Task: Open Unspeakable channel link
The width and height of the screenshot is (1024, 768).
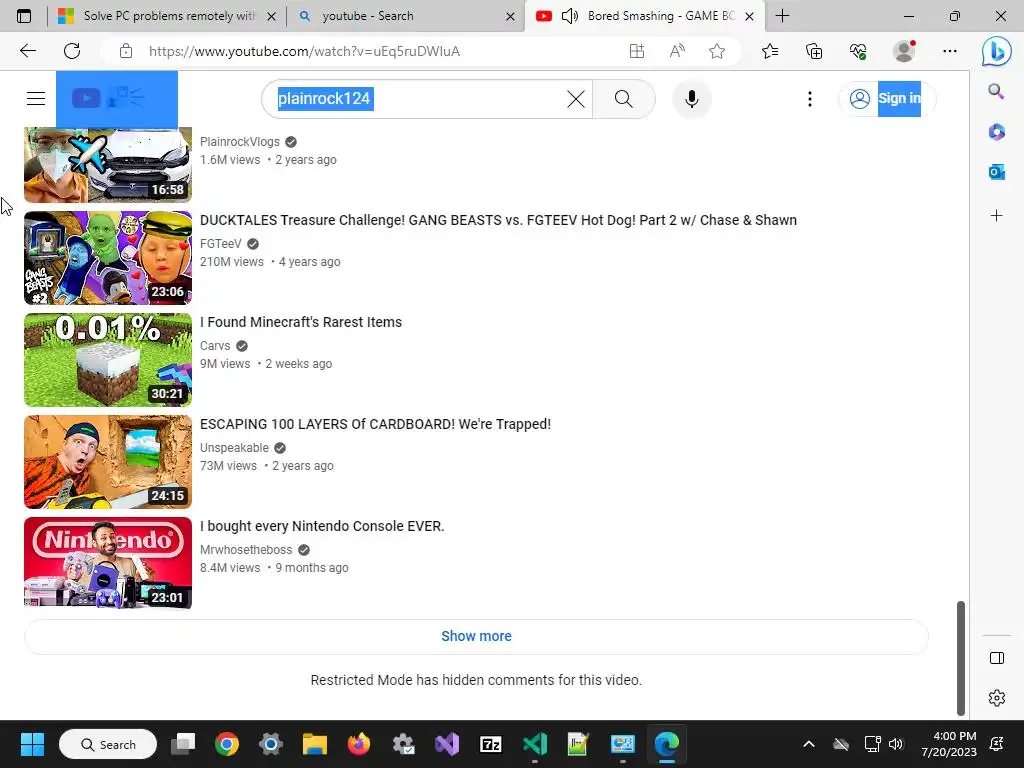Action: [234, 447]
